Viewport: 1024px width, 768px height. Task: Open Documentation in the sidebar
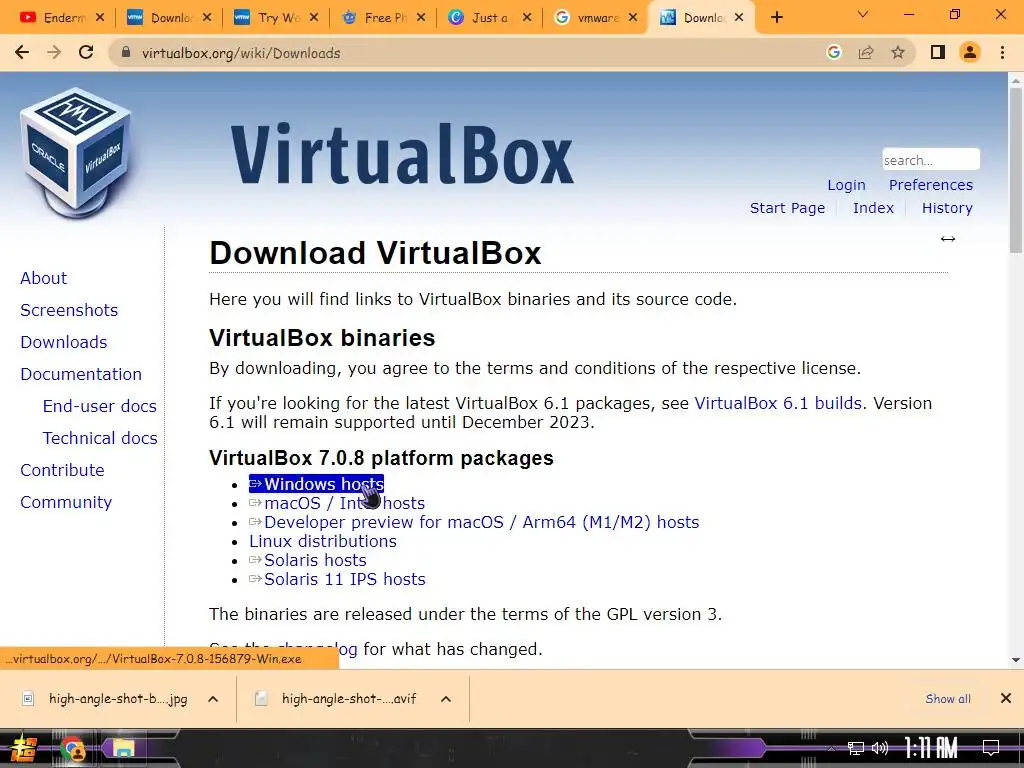(81, 374)
